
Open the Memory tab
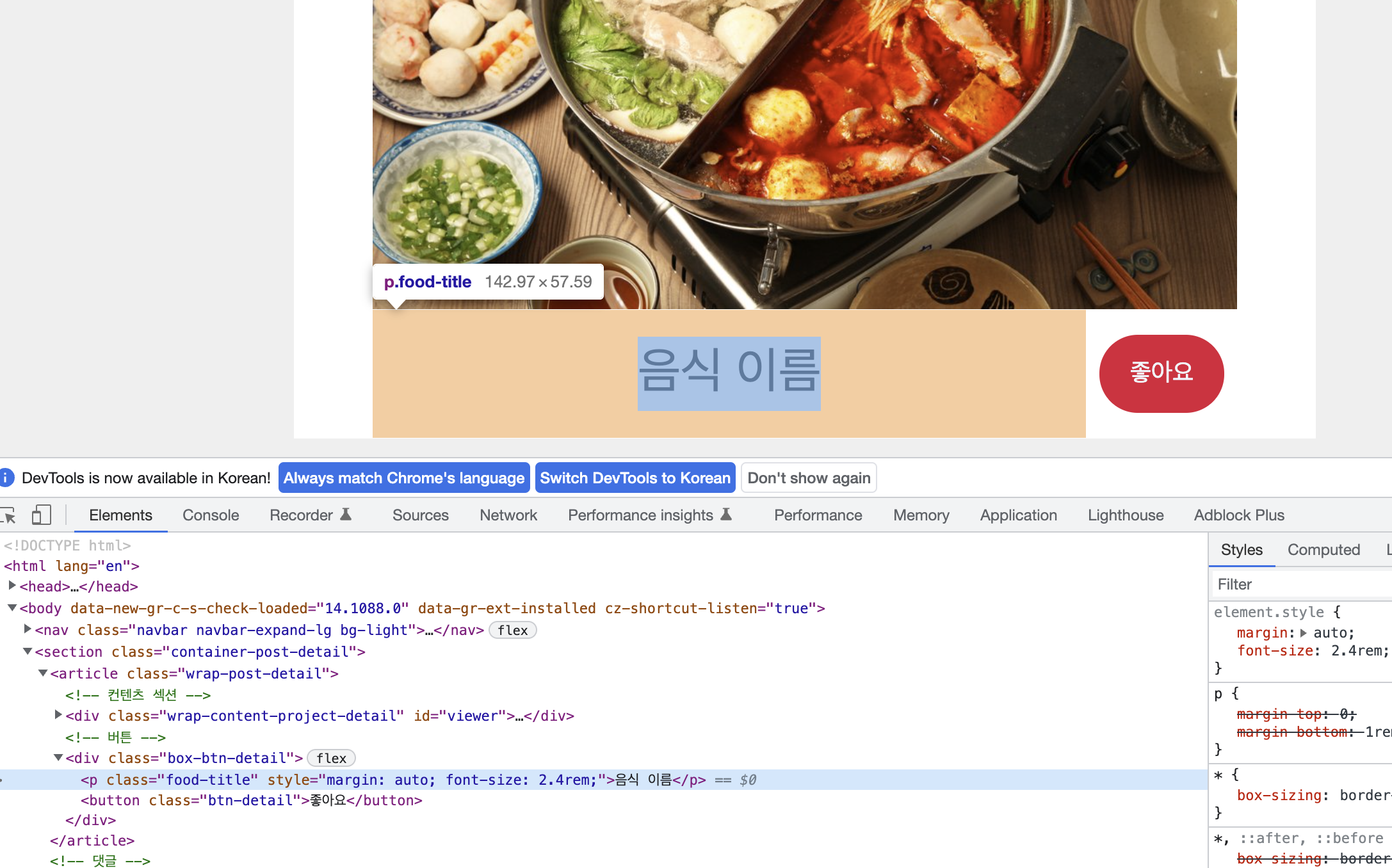tap(921, 515)
